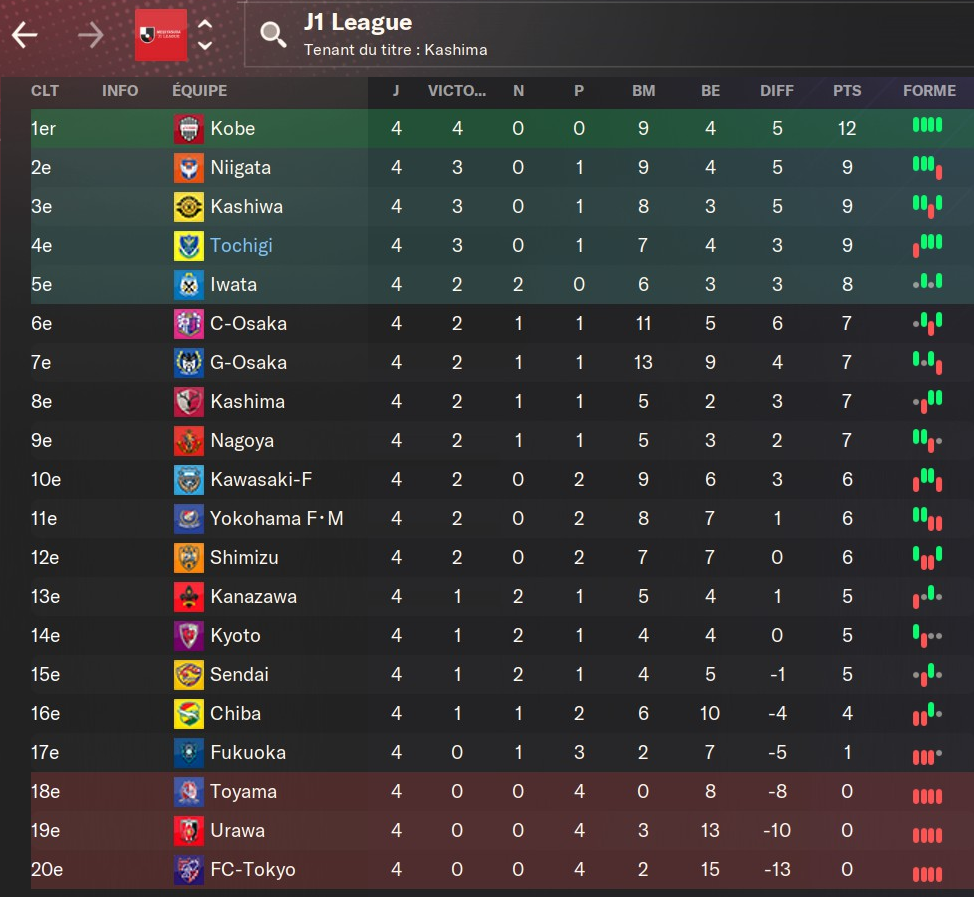Expand the competition switcher up-down chevrons
Image resolution: width=974 pixels, height=897 pixels.
pyautogui.click(x=205, y=35)
